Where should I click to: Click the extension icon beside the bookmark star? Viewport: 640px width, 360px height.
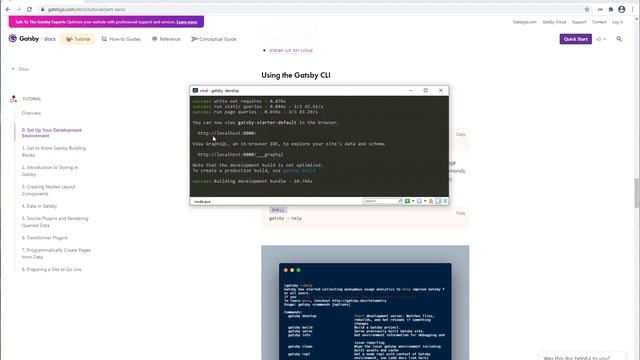point(600,9)
